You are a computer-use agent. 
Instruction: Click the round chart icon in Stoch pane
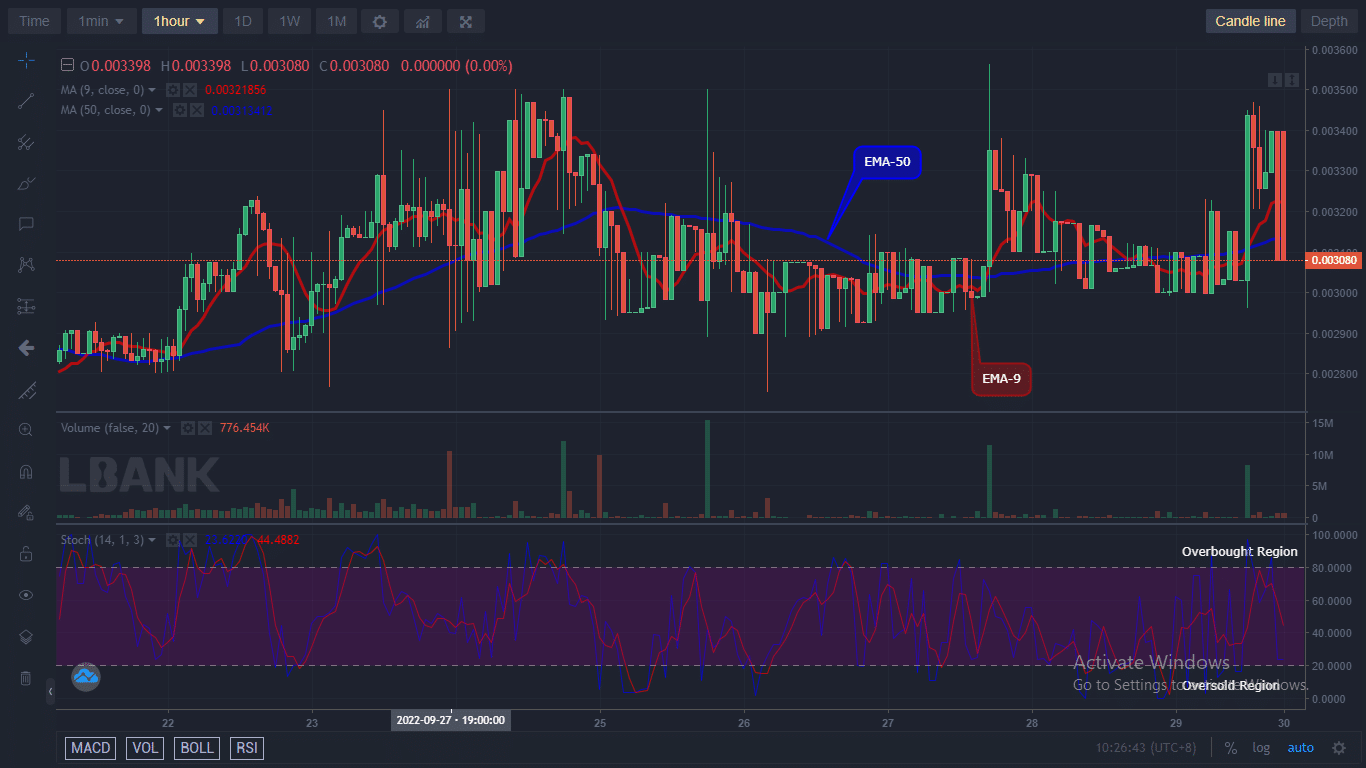coord(86,678)
